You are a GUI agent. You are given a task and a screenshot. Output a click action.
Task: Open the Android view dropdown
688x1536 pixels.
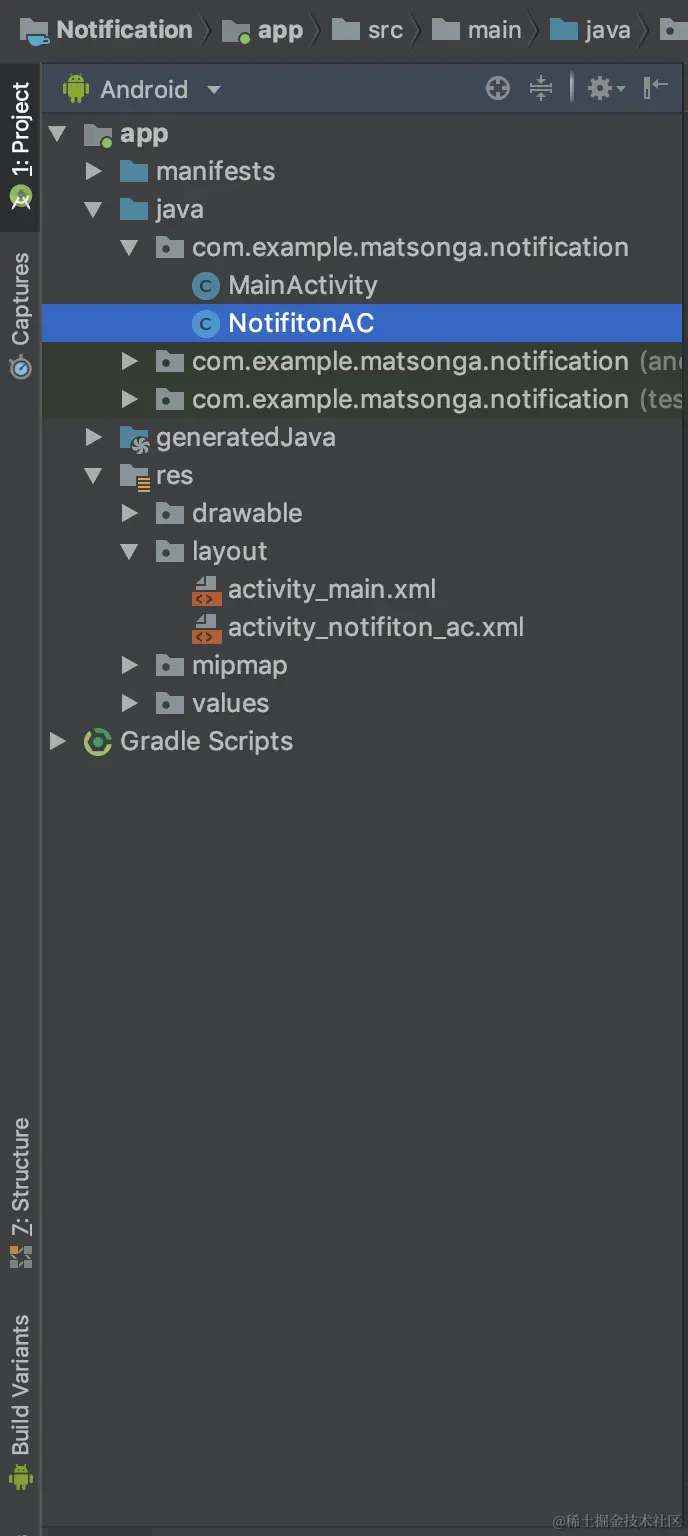[x=213, y=89]
